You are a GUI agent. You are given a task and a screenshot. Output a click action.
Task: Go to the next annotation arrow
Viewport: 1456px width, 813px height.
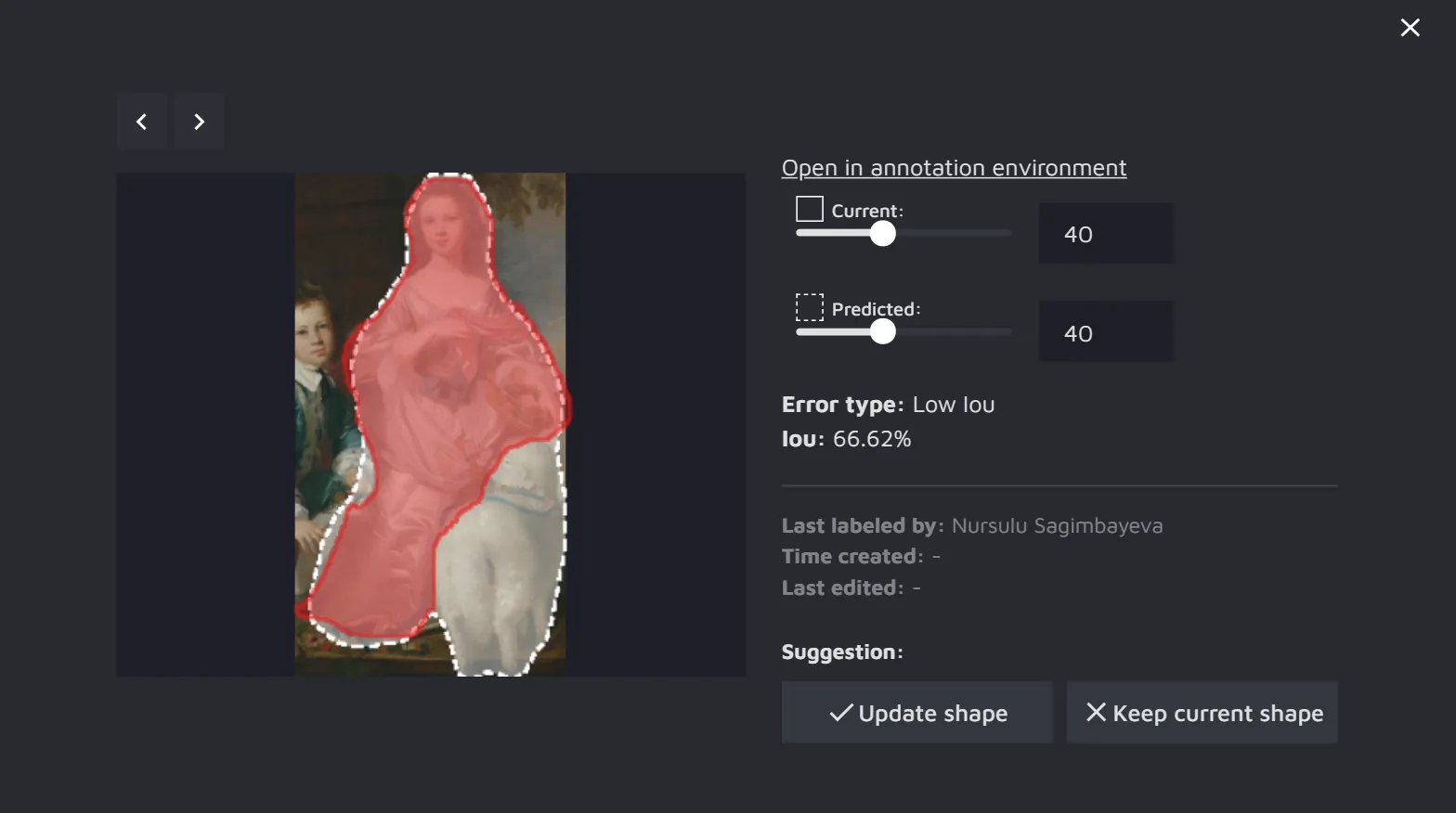click(x=199, y=122)
